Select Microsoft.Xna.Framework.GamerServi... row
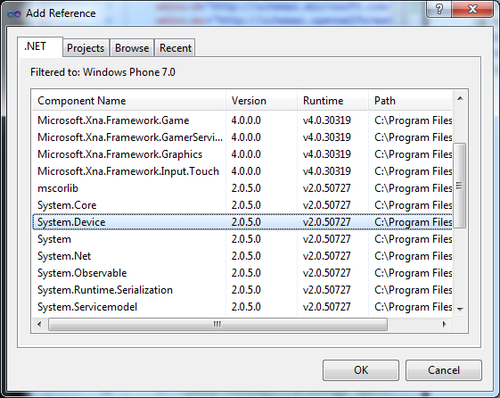 pyautogui.click(x=243, y=137)
